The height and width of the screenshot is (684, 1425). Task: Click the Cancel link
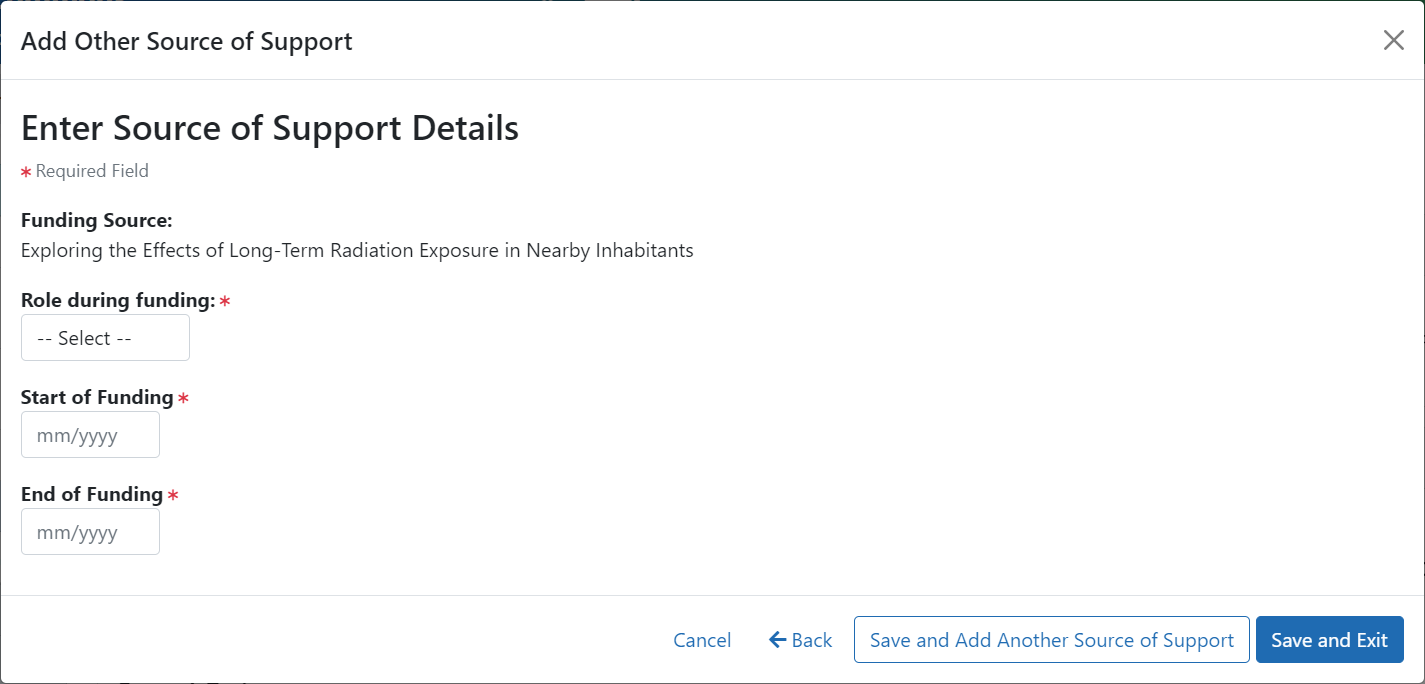[702, 640]
